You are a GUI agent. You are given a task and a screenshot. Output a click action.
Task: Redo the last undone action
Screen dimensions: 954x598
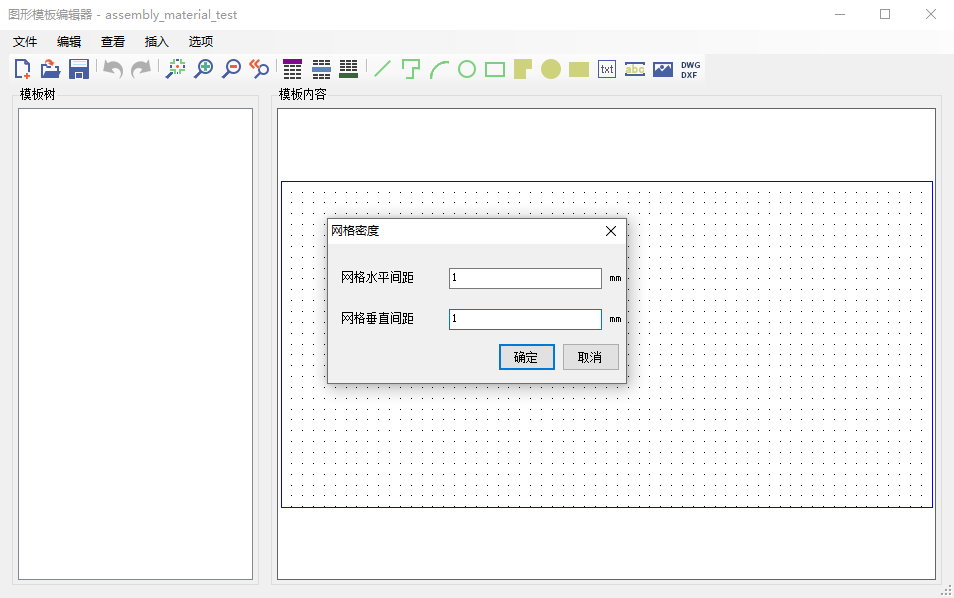[141, 69]
